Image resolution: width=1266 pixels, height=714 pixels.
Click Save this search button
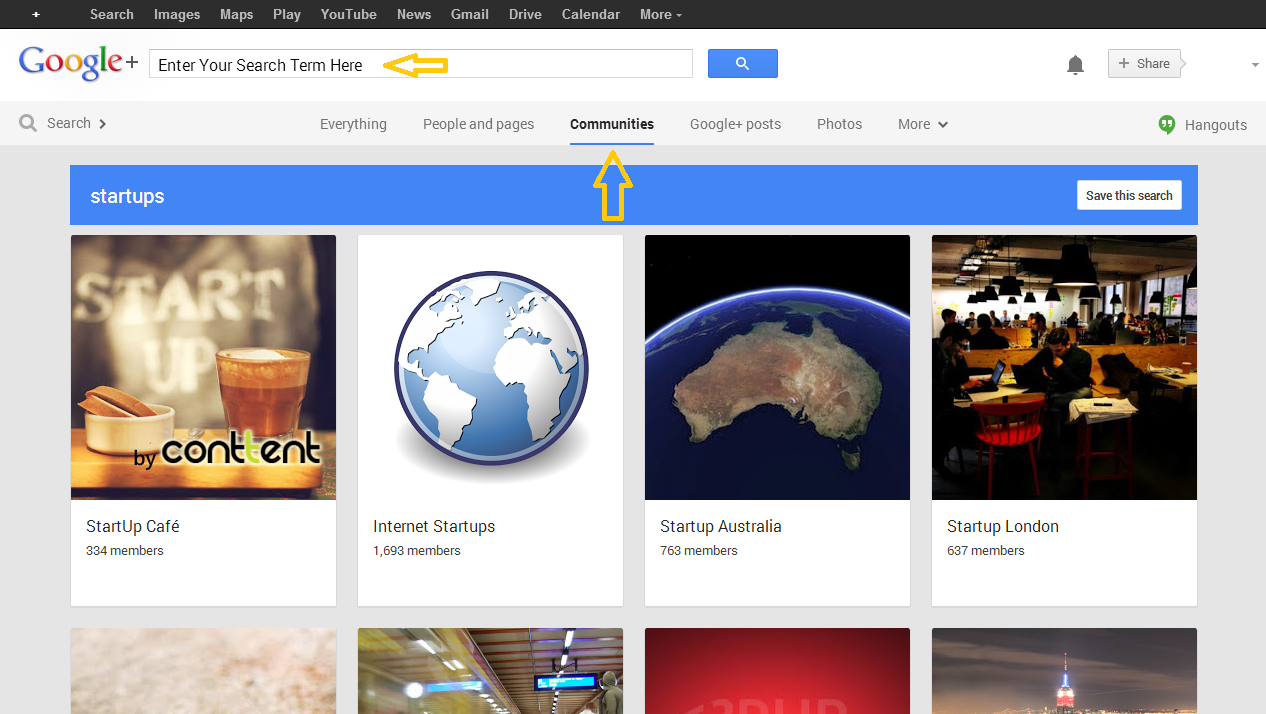[1129, 195]
